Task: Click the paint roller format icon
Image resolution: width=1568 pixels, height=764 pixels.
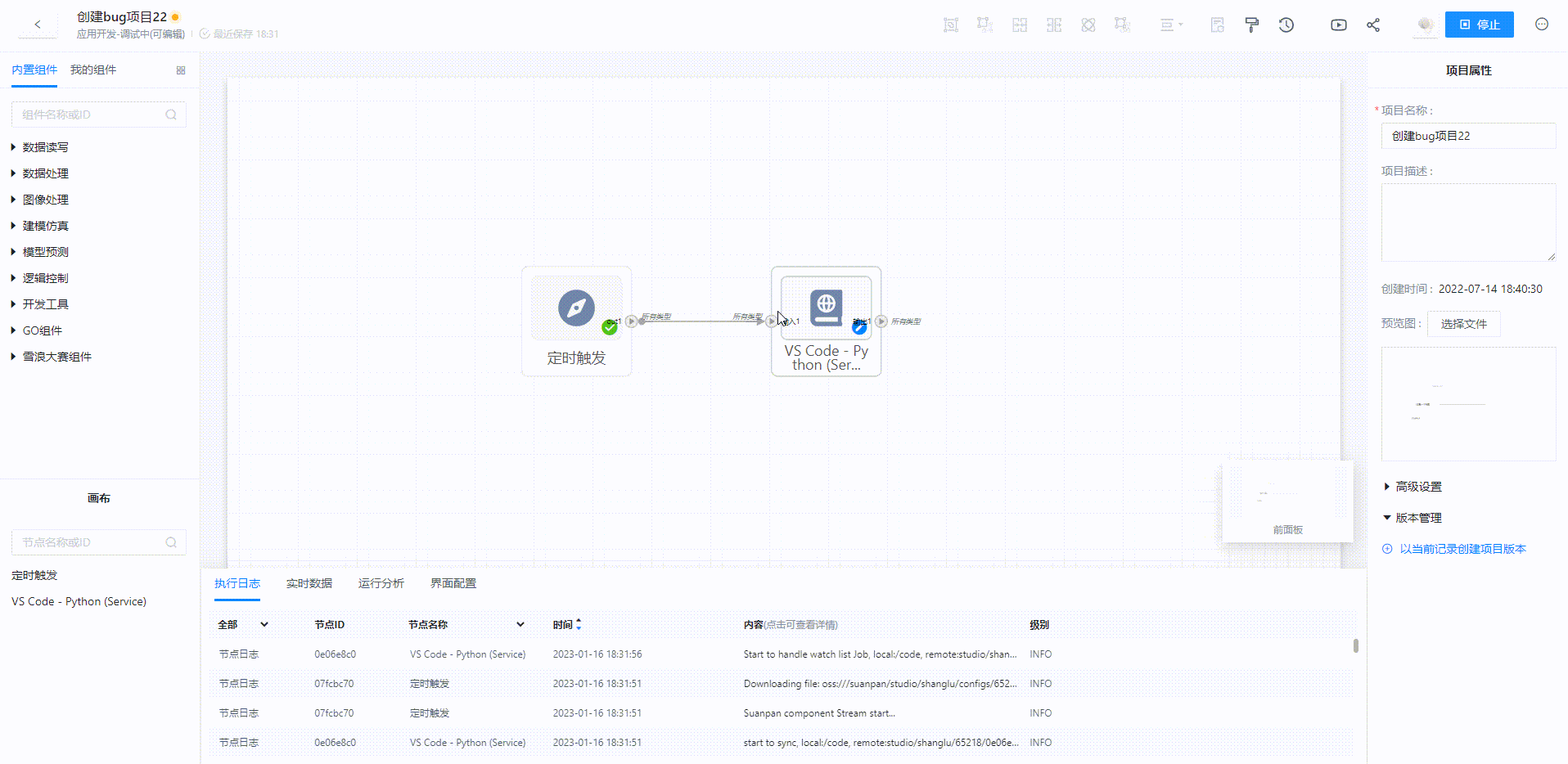Action: [x=1251, y=25]
